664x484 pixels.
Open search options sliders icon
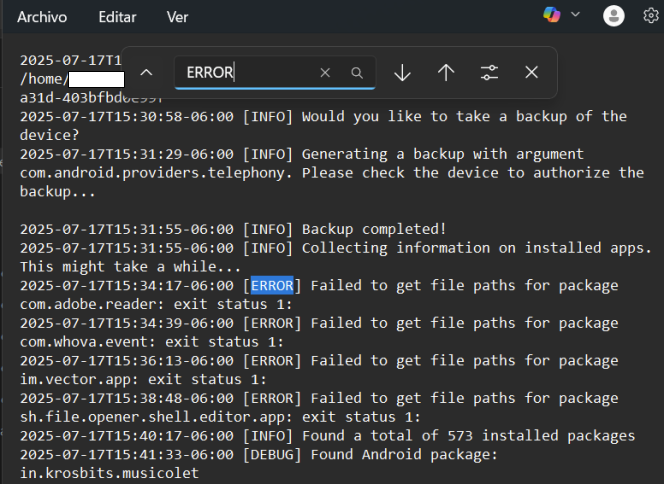click(489, 73)
